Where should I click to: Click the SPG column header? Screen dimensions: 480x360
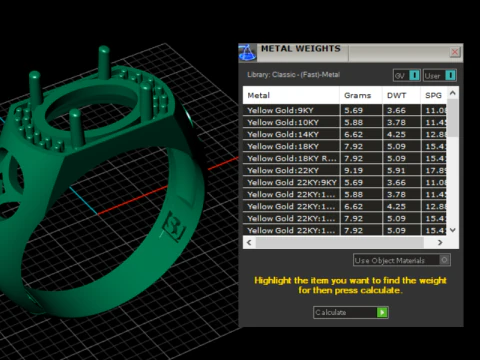[434, 95]
